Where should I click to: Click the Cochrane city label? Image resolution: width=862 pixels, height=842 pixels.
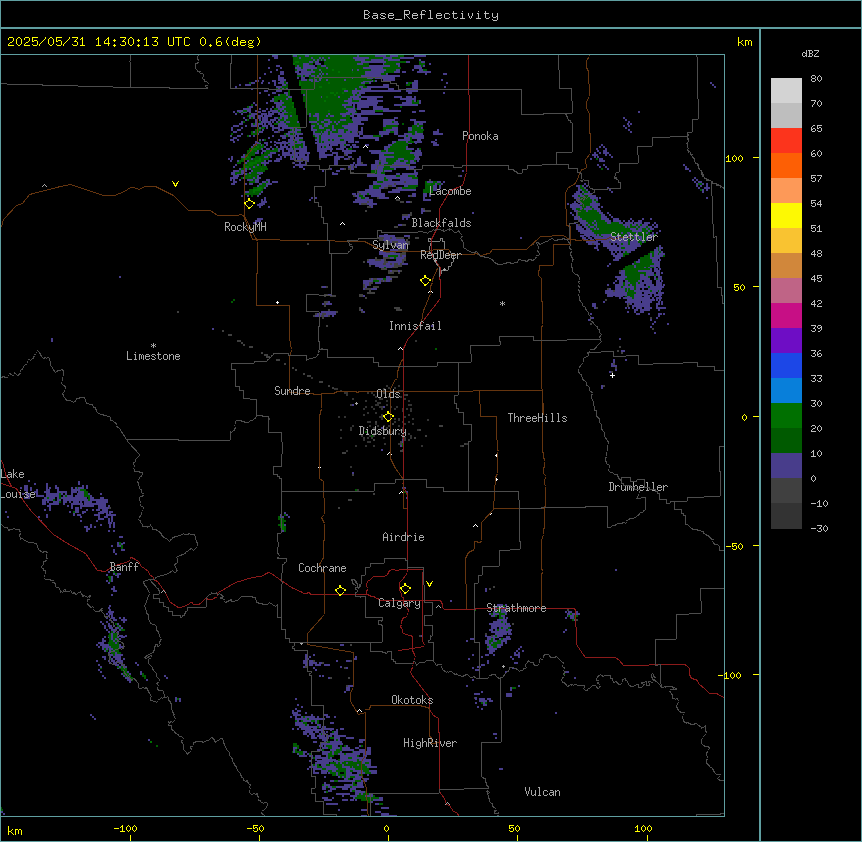[322, 568]
